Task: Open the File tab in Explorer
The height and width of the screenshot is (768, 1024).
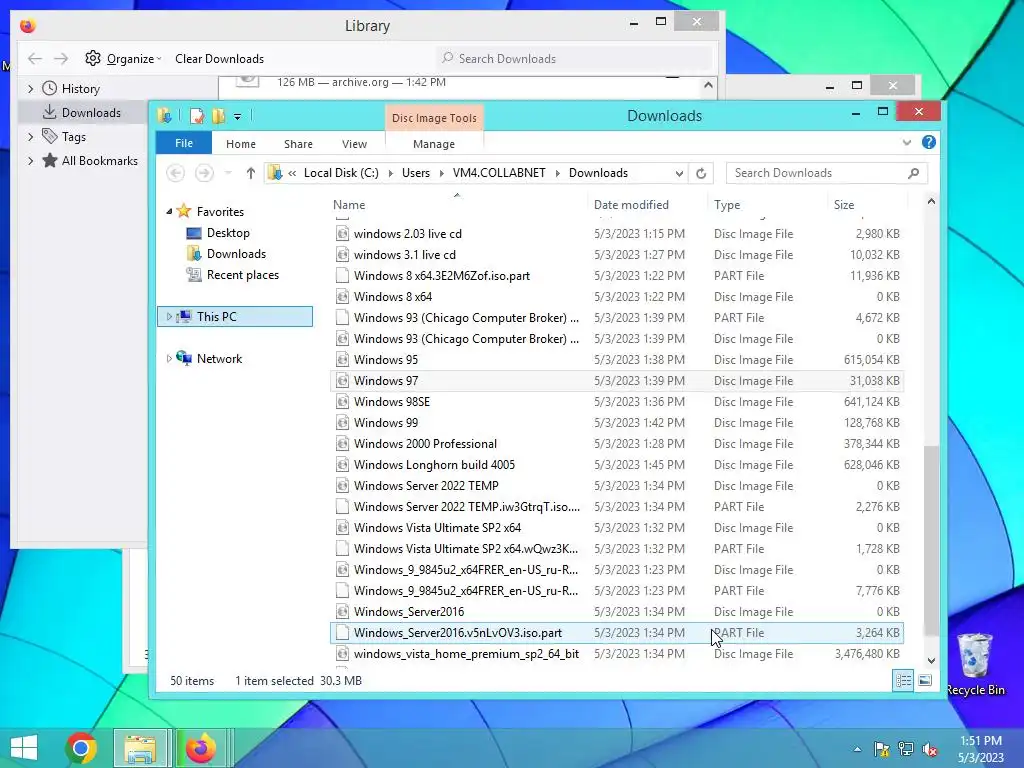Action: click(184, 143)
